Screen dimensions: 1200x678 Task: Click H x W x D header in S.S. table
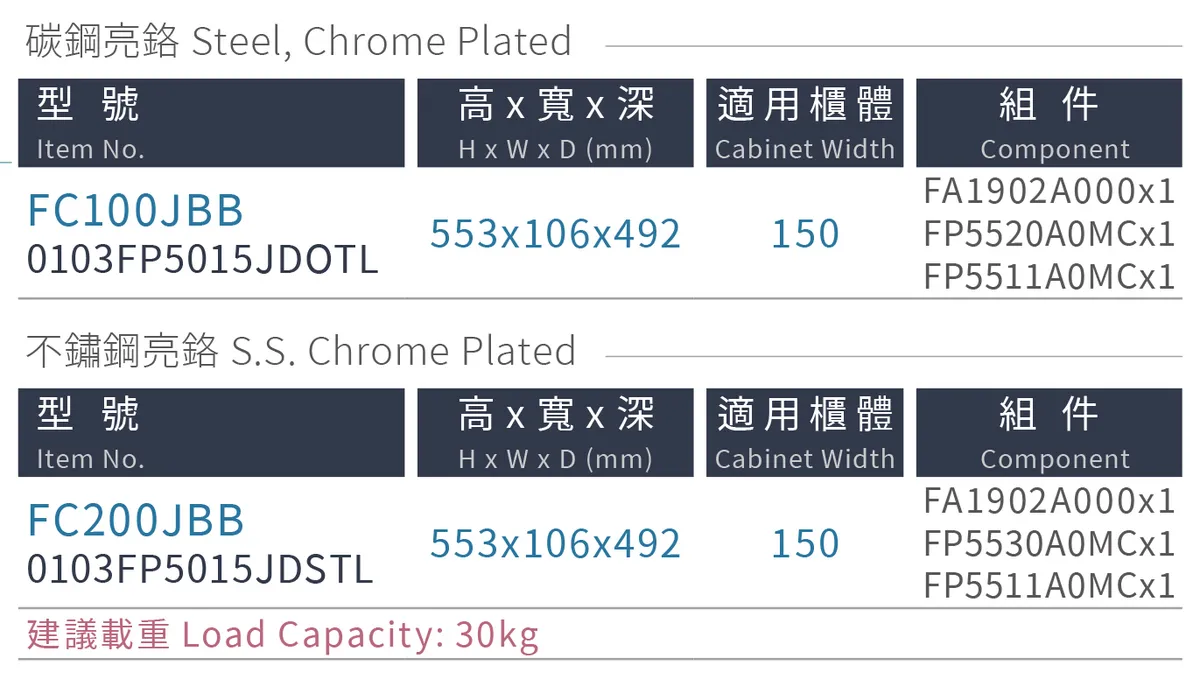[555, 433]
